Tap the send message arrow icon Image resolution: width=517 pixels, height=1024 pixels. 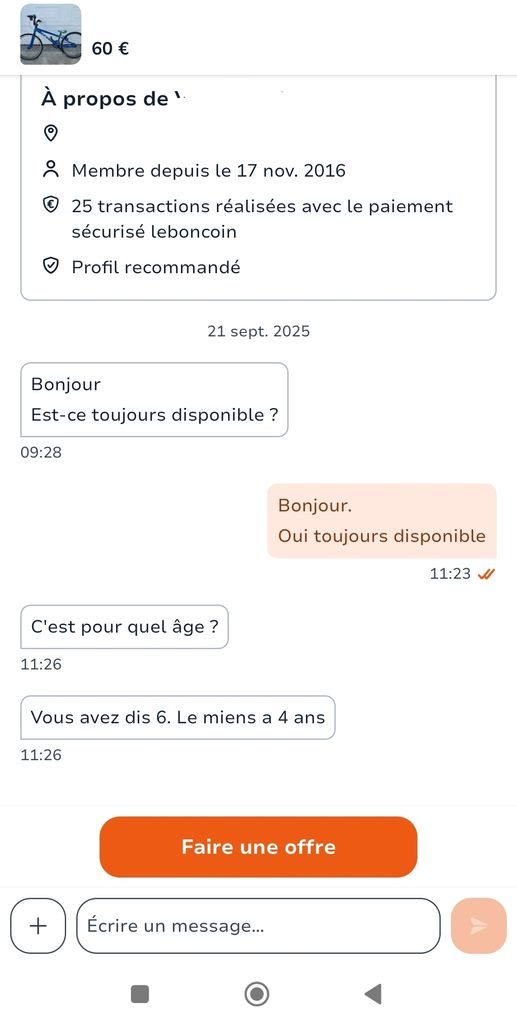point(478,926)
